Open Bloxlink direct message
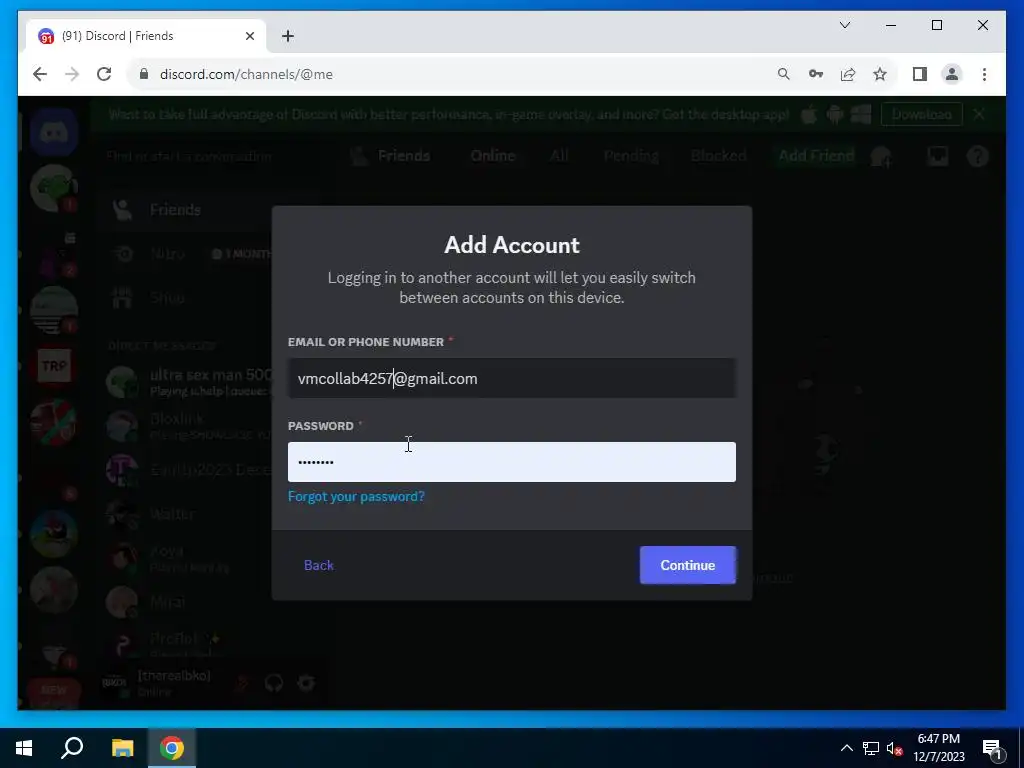This screenshot has height=768, width=1024. click(186, 425)
